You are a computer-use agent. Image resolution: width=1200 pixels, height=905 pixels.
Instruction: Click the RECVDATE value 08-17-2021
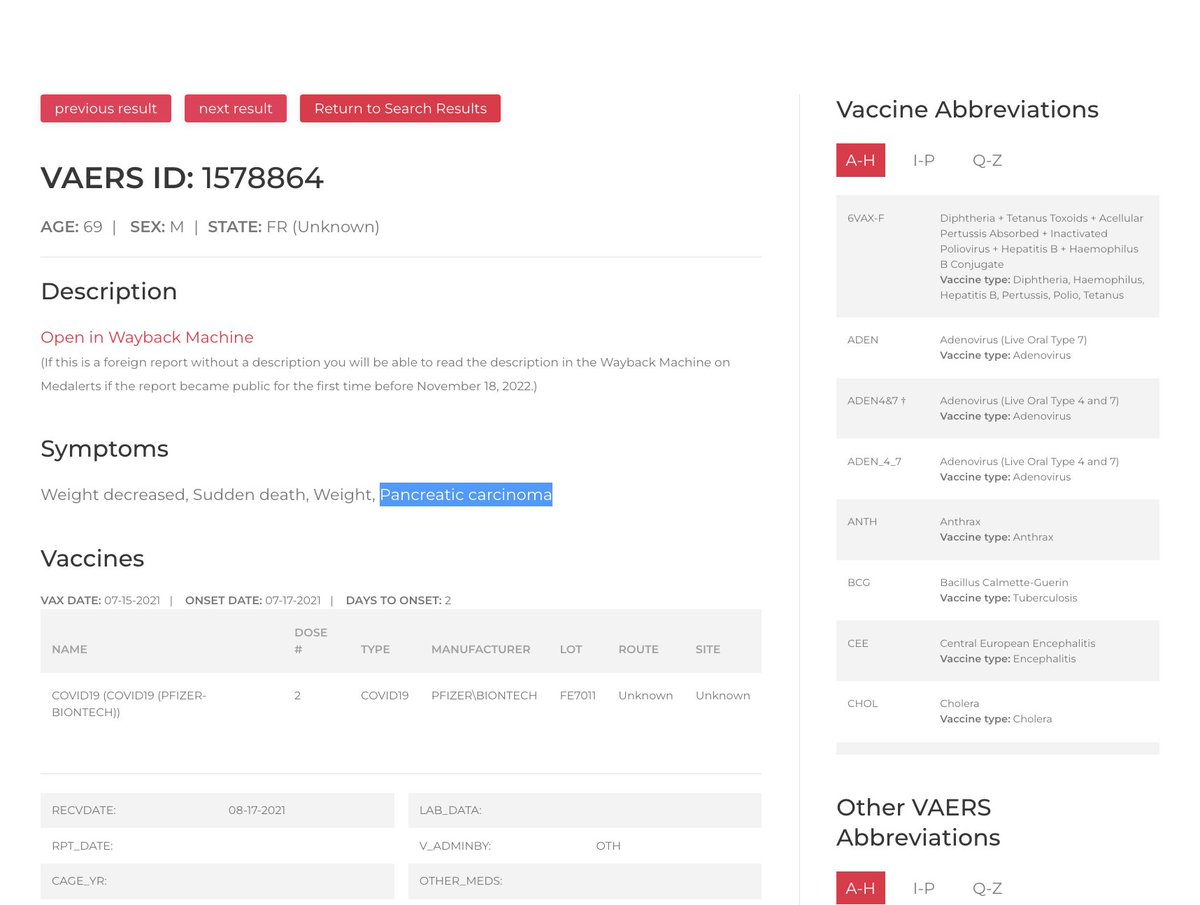click(256, 810)
